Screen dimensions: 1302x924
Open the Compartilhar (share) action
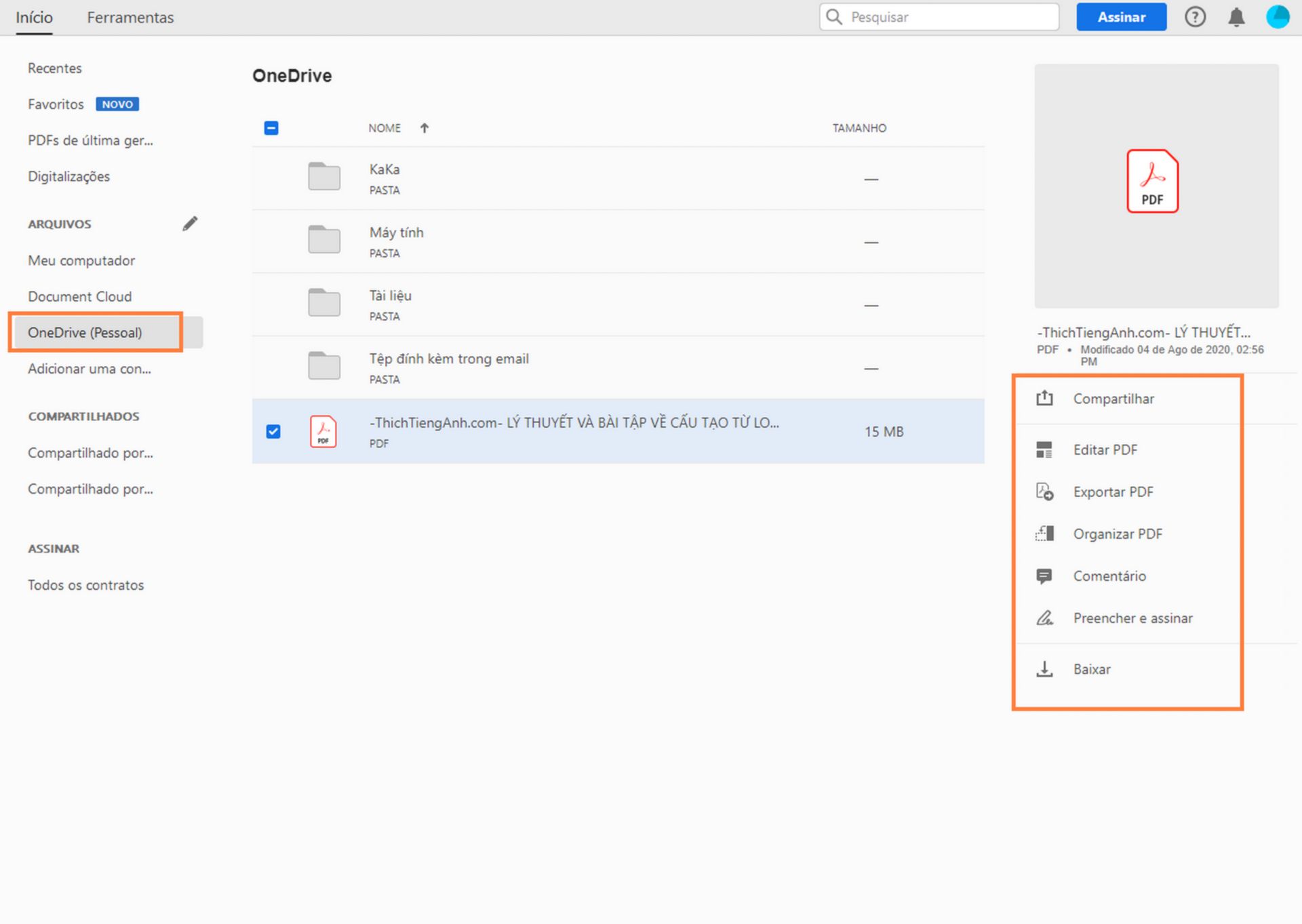(x=1045, y=399)
